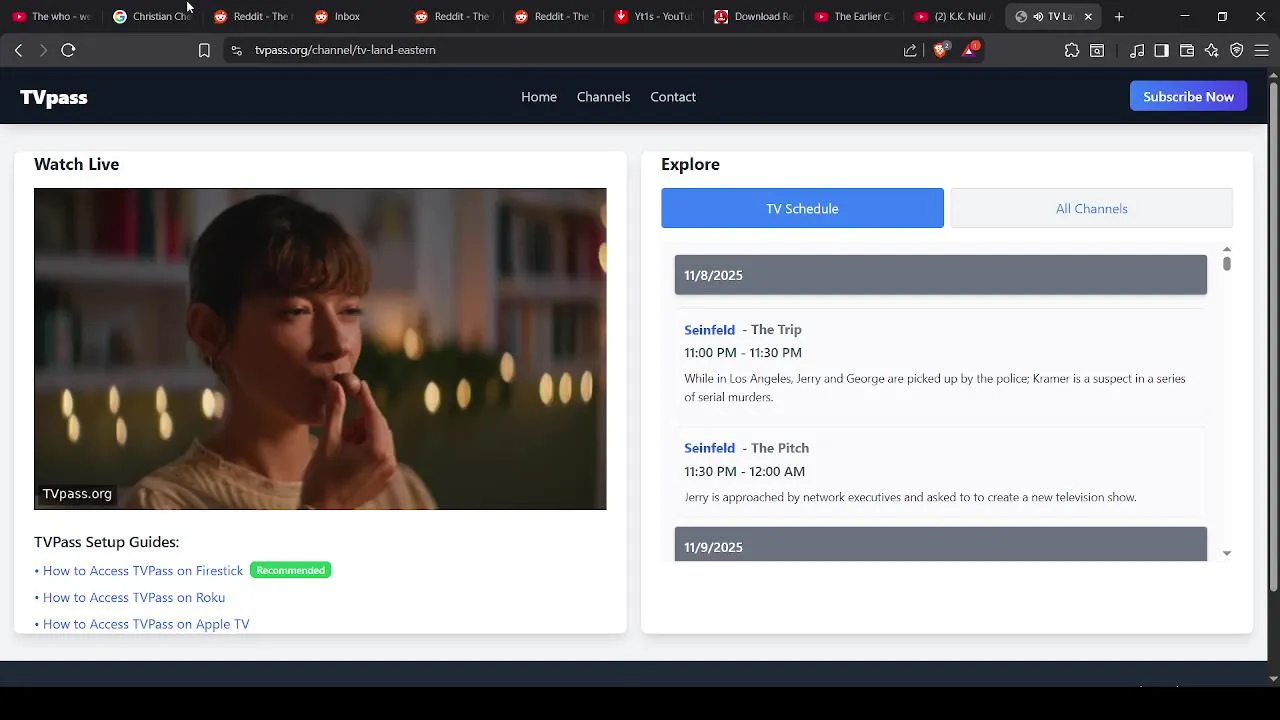Image resolution: width=1280 pixels, height=720 pixels.
Task: Go back with the browser back arrow
Action: [18, 50]
